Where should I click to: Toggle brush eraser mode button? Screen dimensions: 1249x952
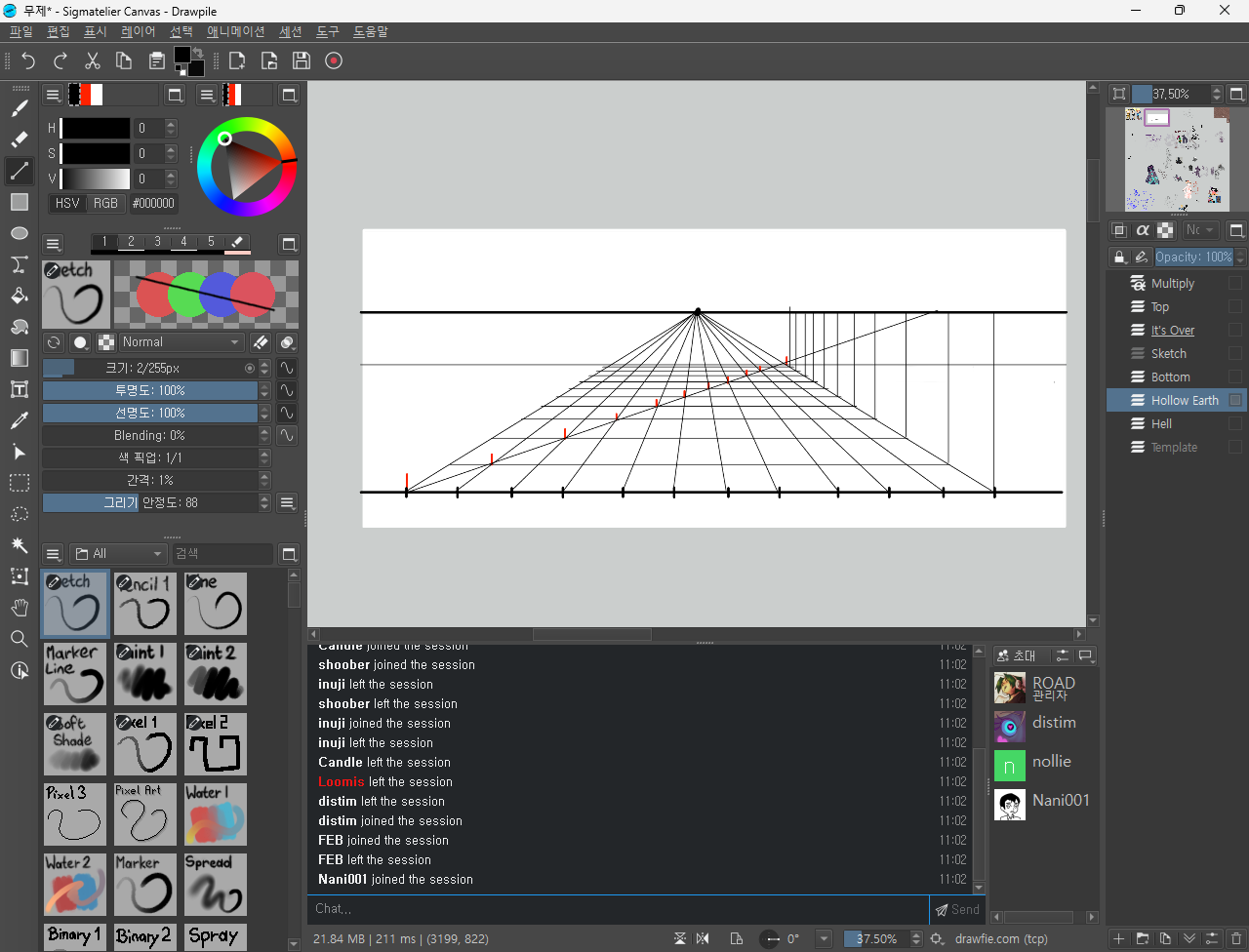point(261,342)
